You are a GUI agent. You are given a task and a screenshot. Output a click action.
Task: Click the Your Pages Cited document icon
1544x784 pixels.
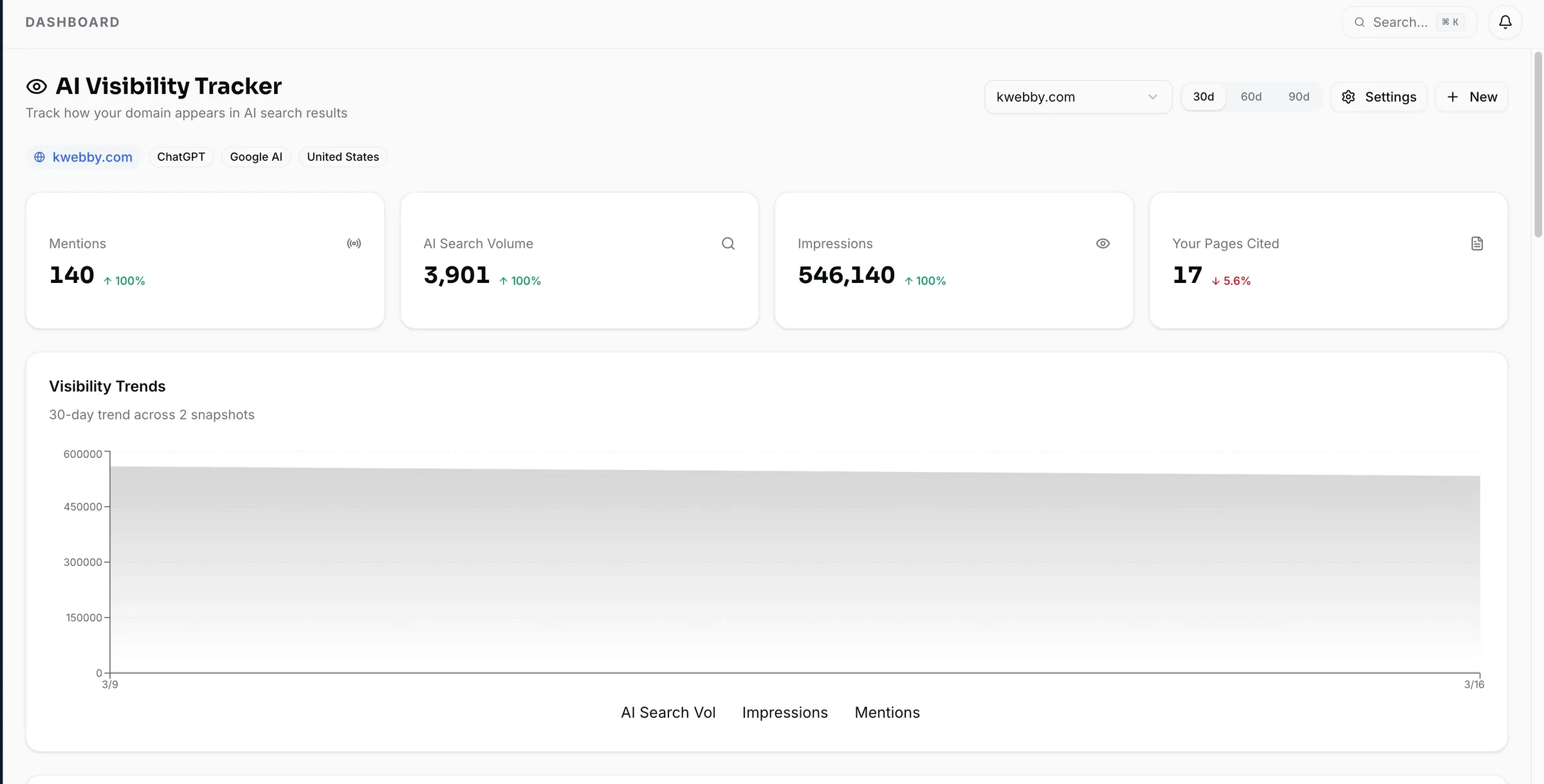(1477, 244)
